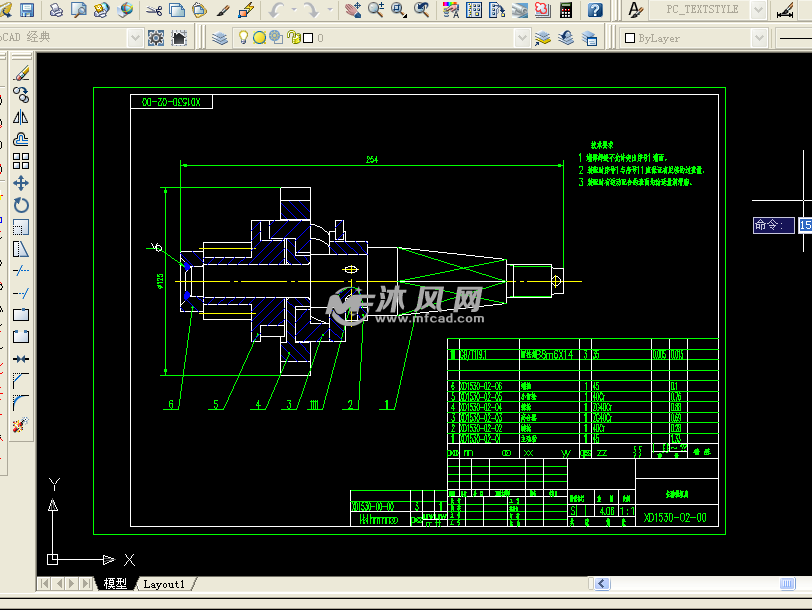
Task: Switch to the Layout1 tab
Action: [x=164, y=584]
